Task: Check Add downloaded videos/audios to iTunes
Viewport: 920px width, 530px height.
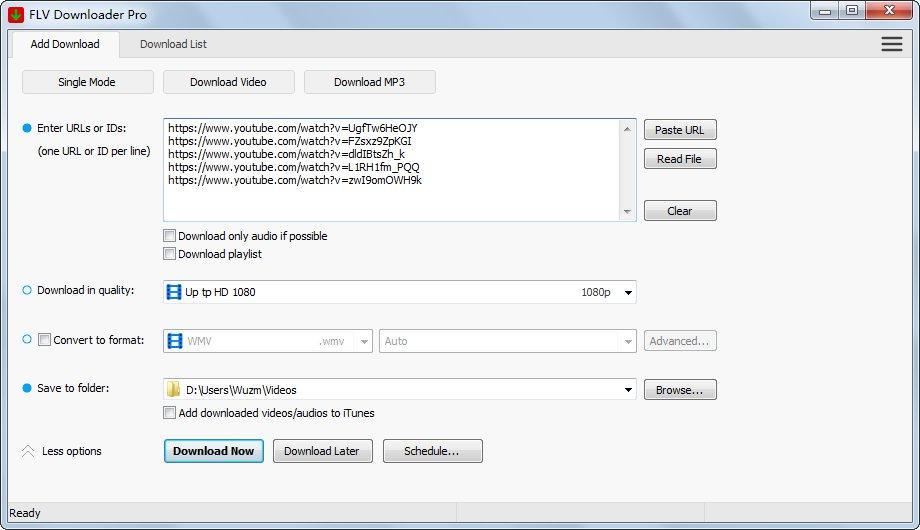Action: 170,413
